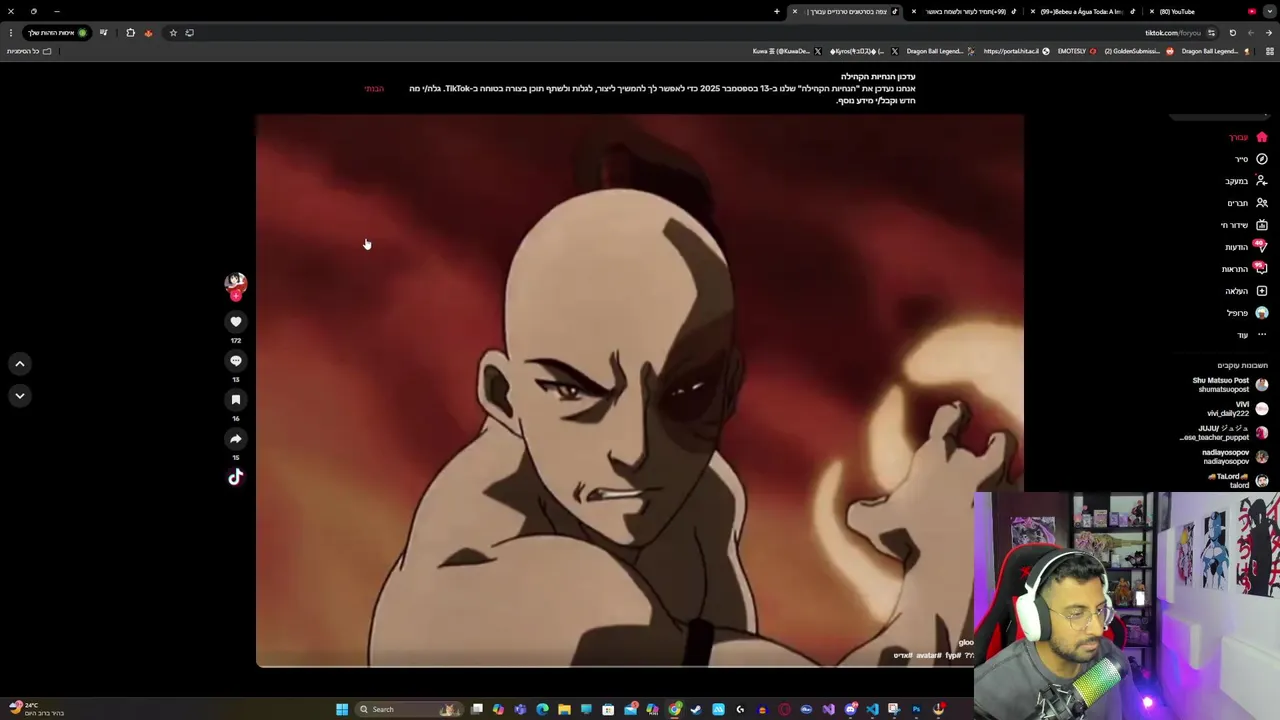Open site settings icon in address bar
Screen dimensions: 1280x720
pyautogui.click(x=1211, y=33)
